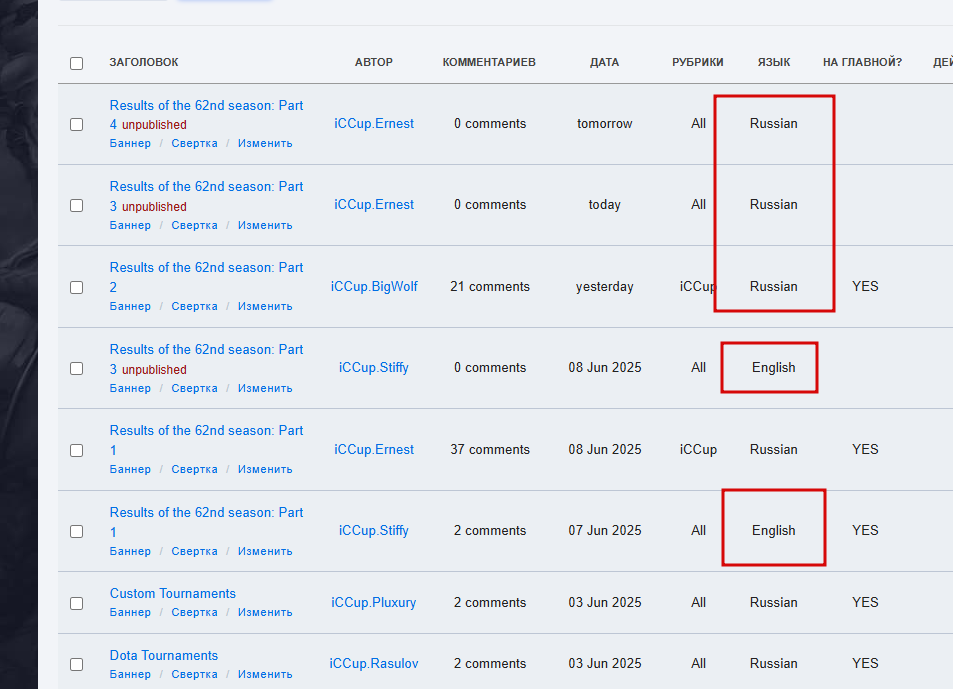Click Баннер under the Part 4 article

pyautogui.click(x=130, y=143)
